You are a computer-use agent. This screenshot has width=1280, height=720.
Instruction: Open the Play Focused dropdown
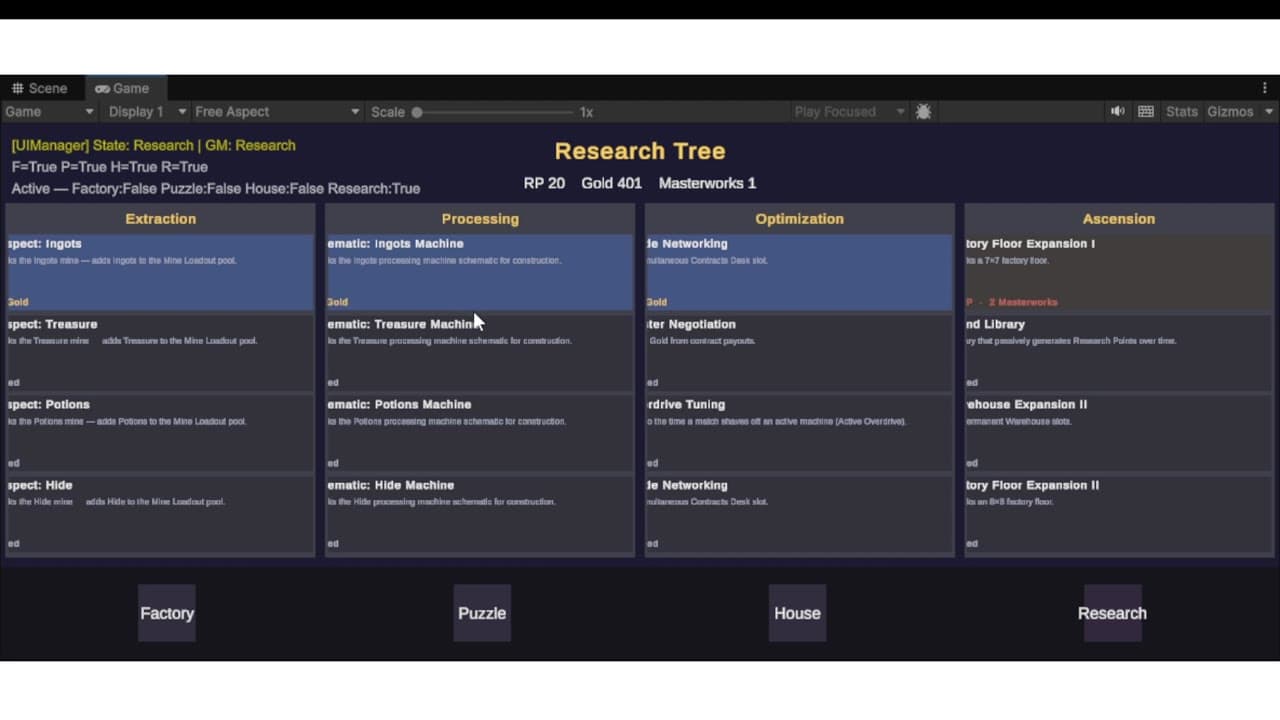click(849, 112)
